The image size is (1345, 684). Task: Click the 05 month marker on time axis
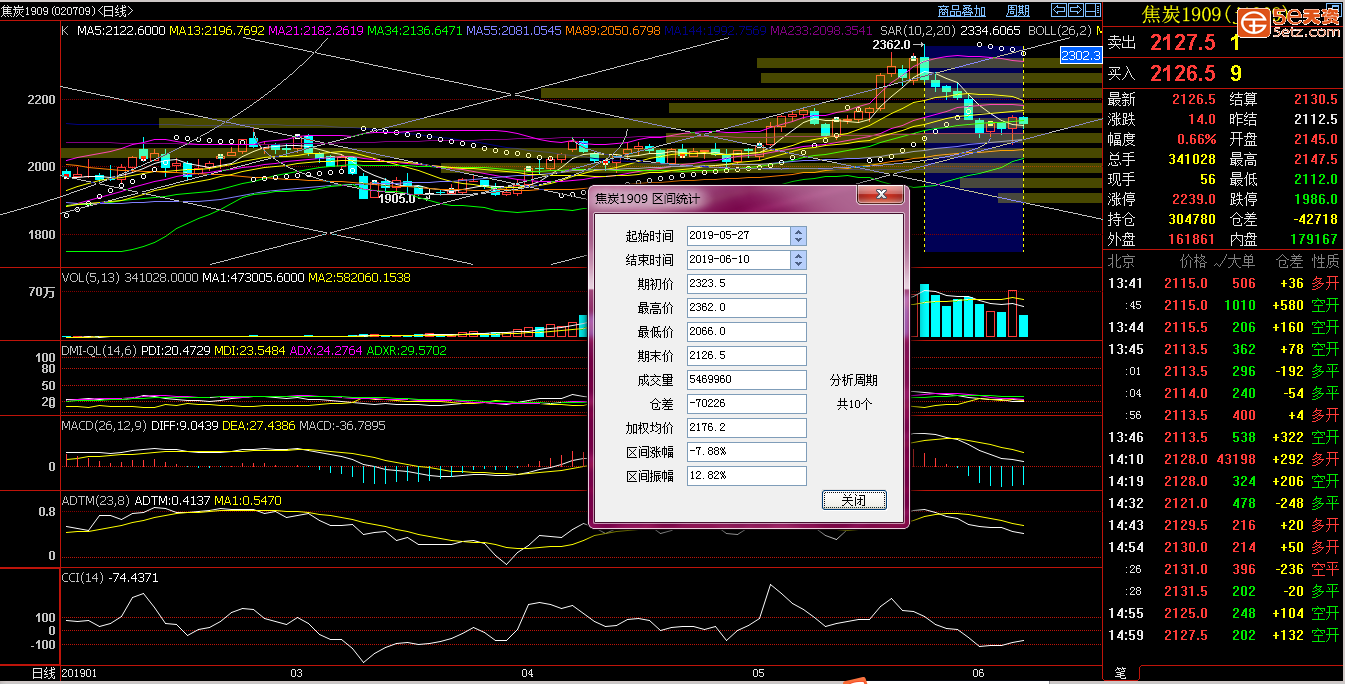click(x=758, y=673)
